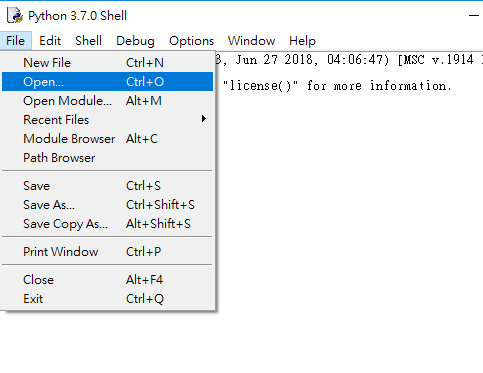Open the Debug menu
This screenshot has width=483, height=373.
point(135,41)
